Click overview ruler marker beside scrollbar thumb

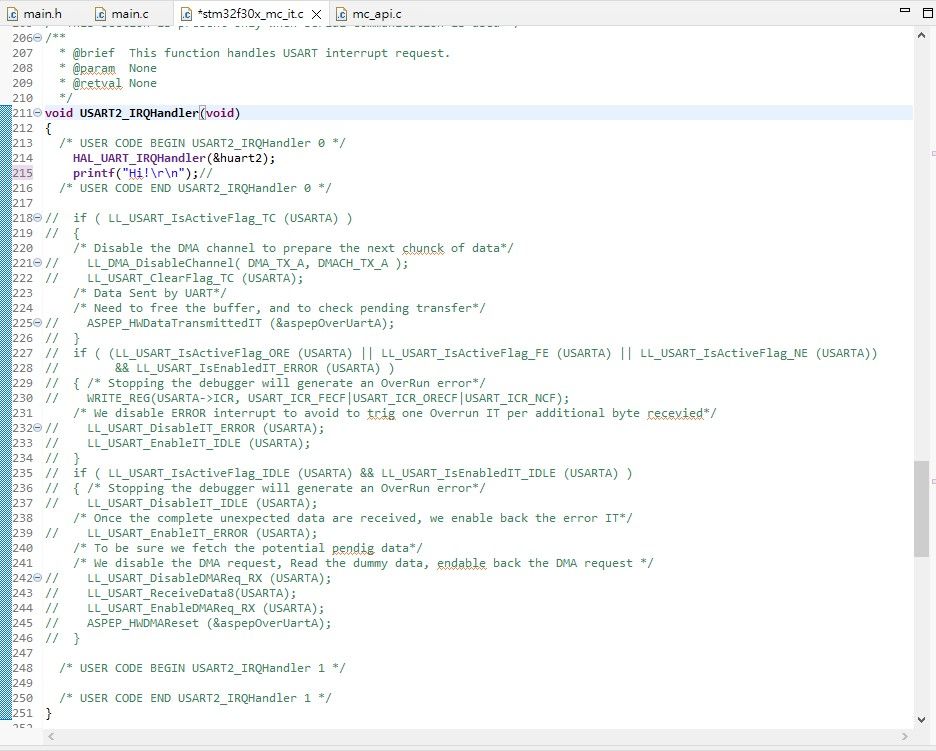click(933, 481)
